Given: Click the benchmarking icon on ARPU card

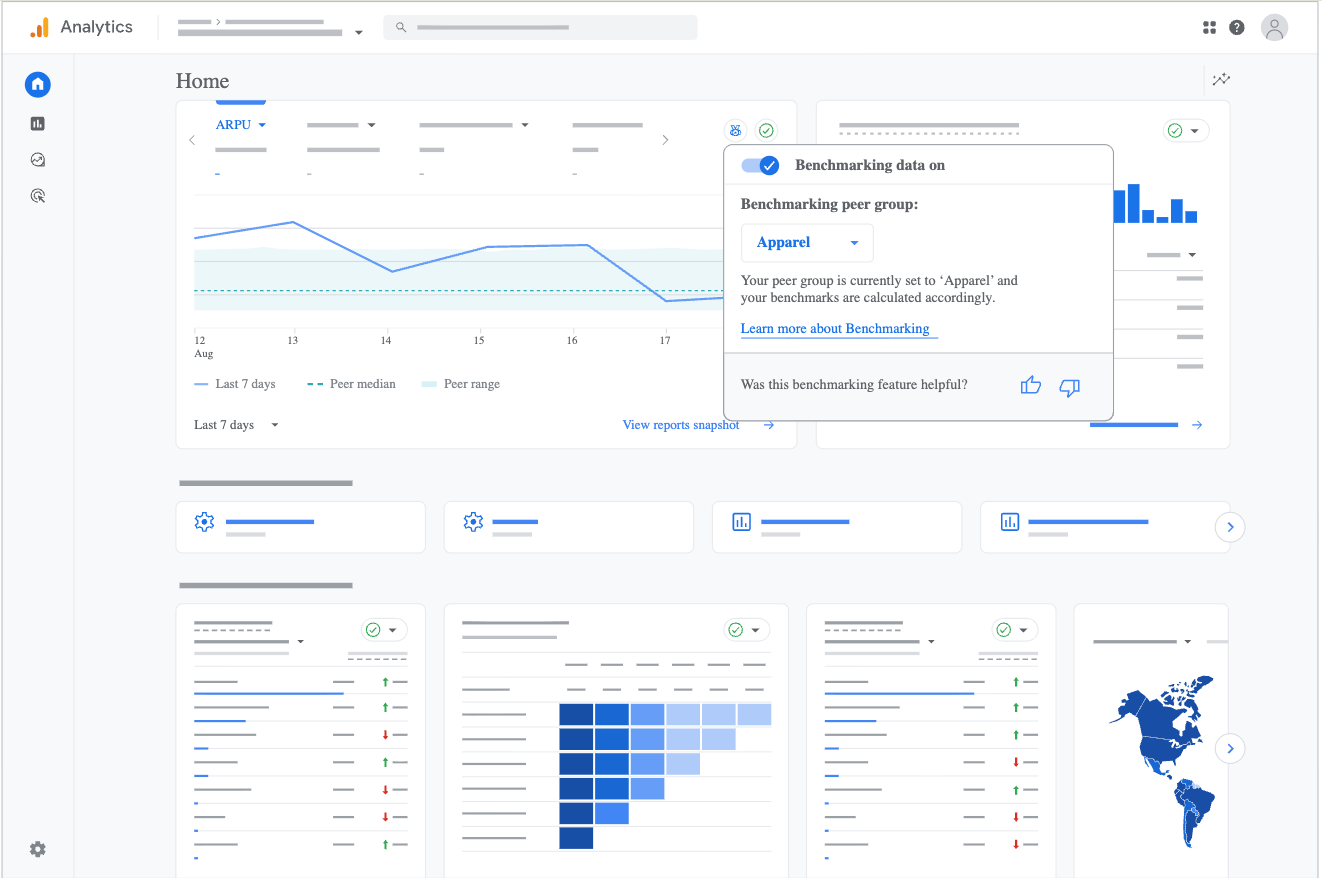Looking at the screenshot, I should pos(736,131).
